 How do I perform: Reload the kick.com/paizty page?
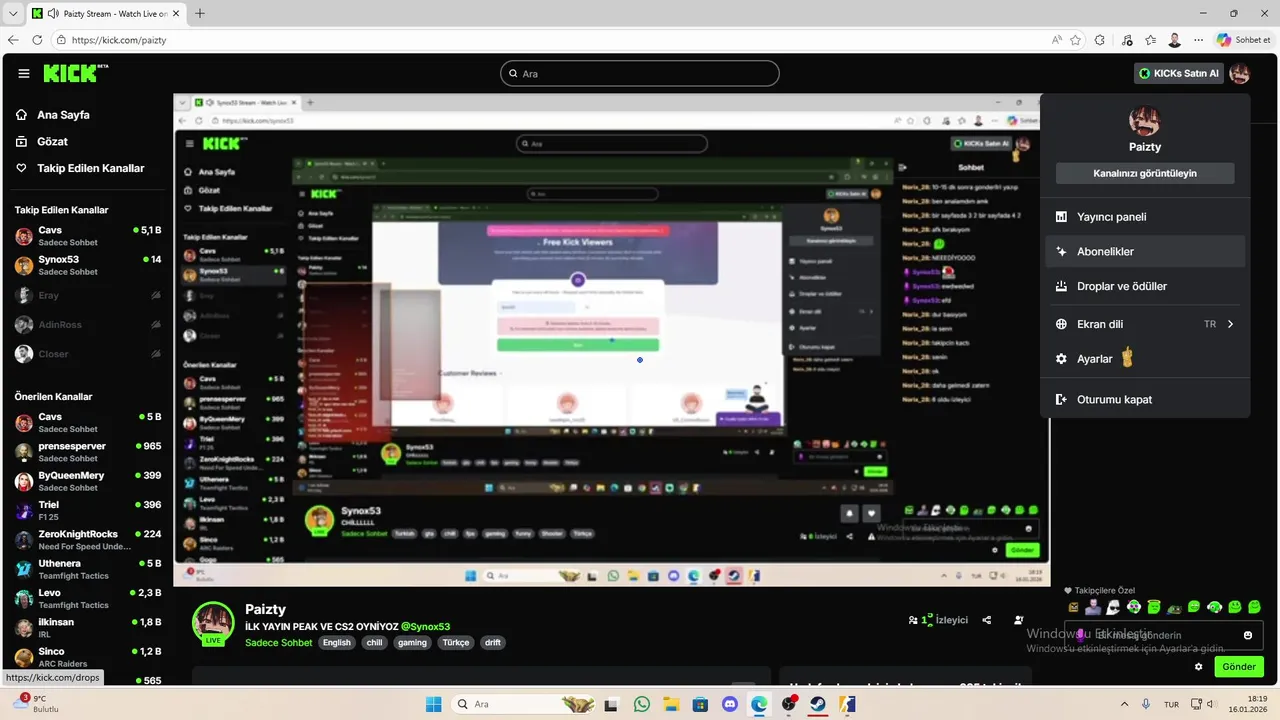pos(37,40)
